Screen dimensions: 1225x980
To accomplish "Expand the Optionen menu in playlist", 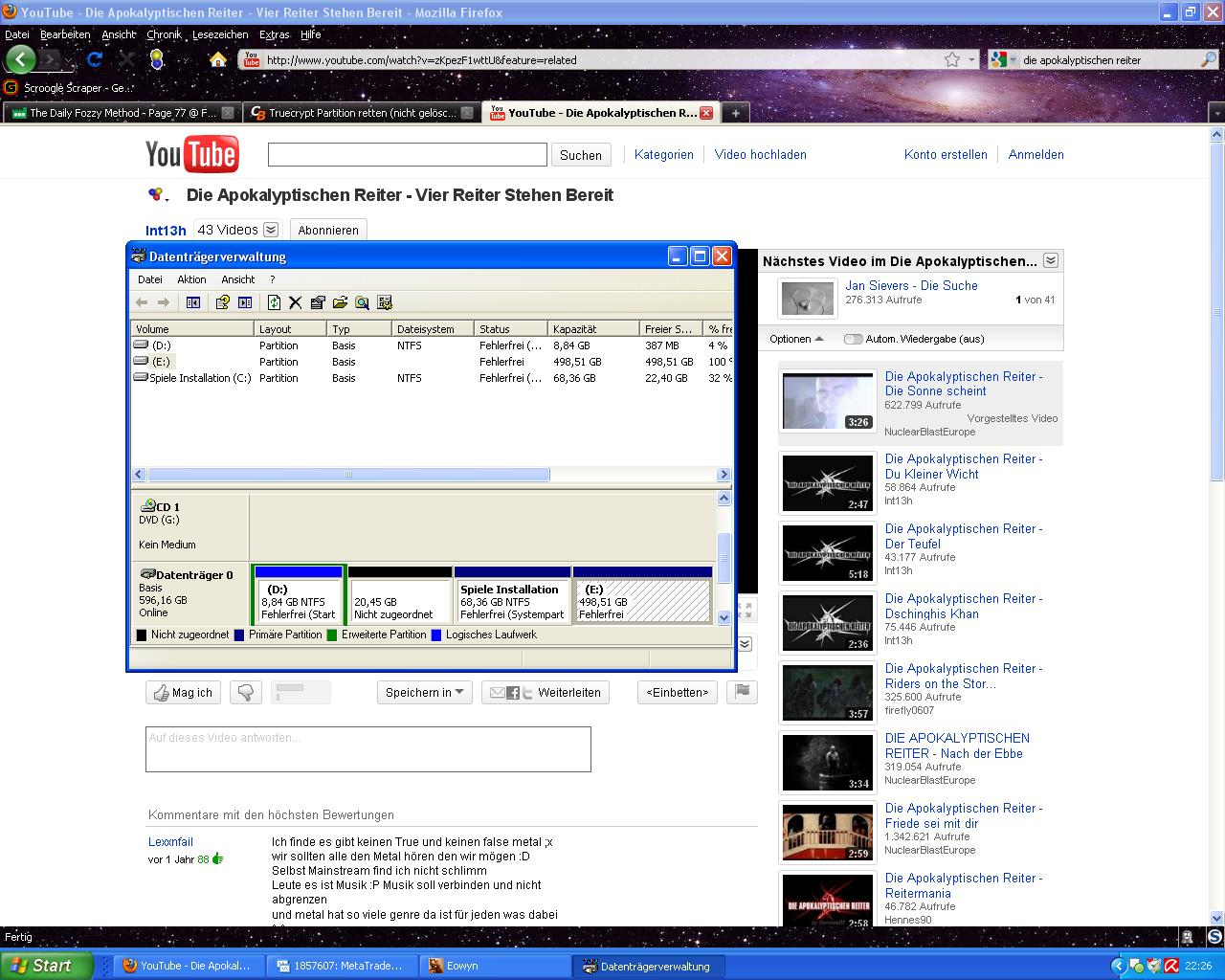I will [796, 339].
